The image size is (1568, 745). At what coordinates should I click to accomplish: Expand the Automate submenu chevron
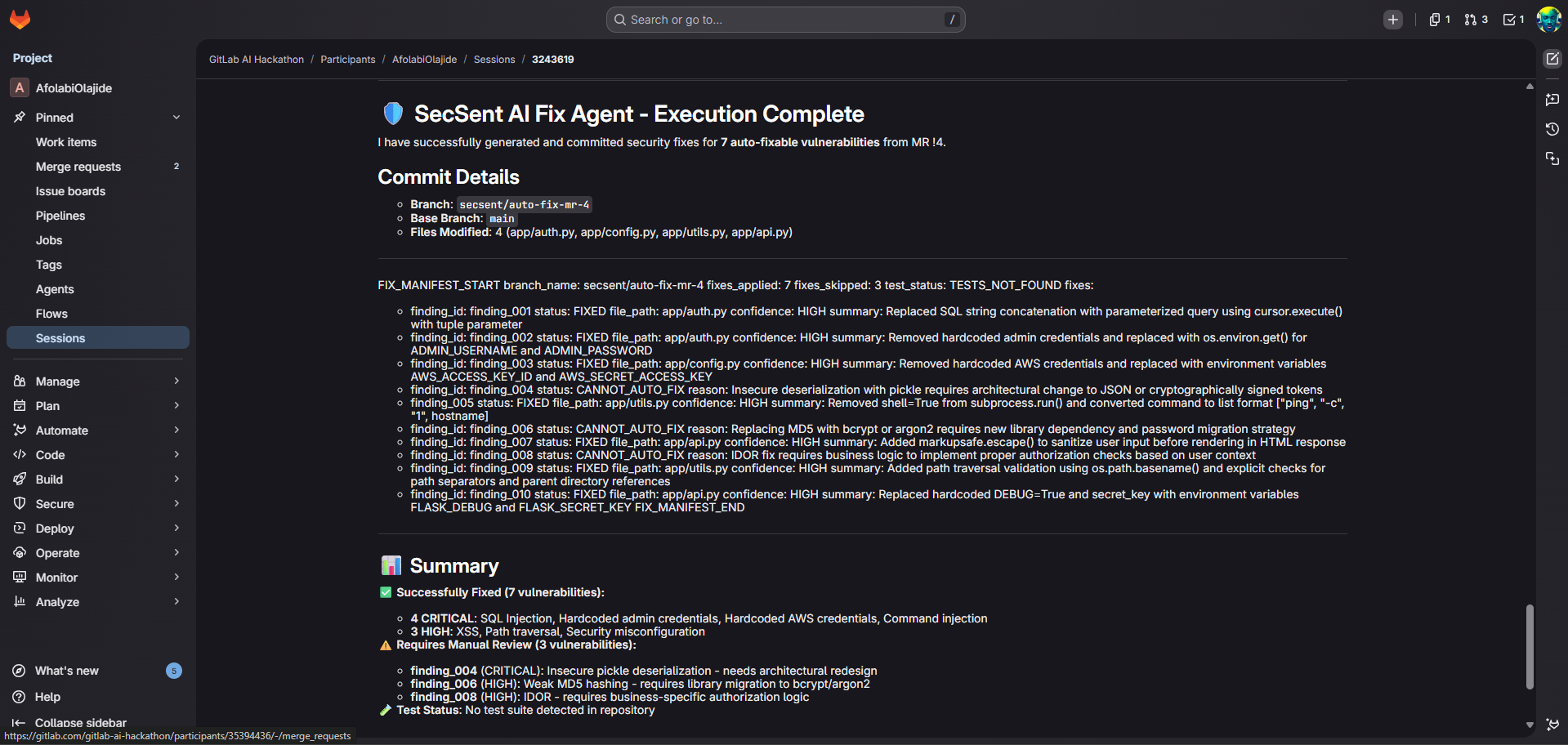(176, 430)
